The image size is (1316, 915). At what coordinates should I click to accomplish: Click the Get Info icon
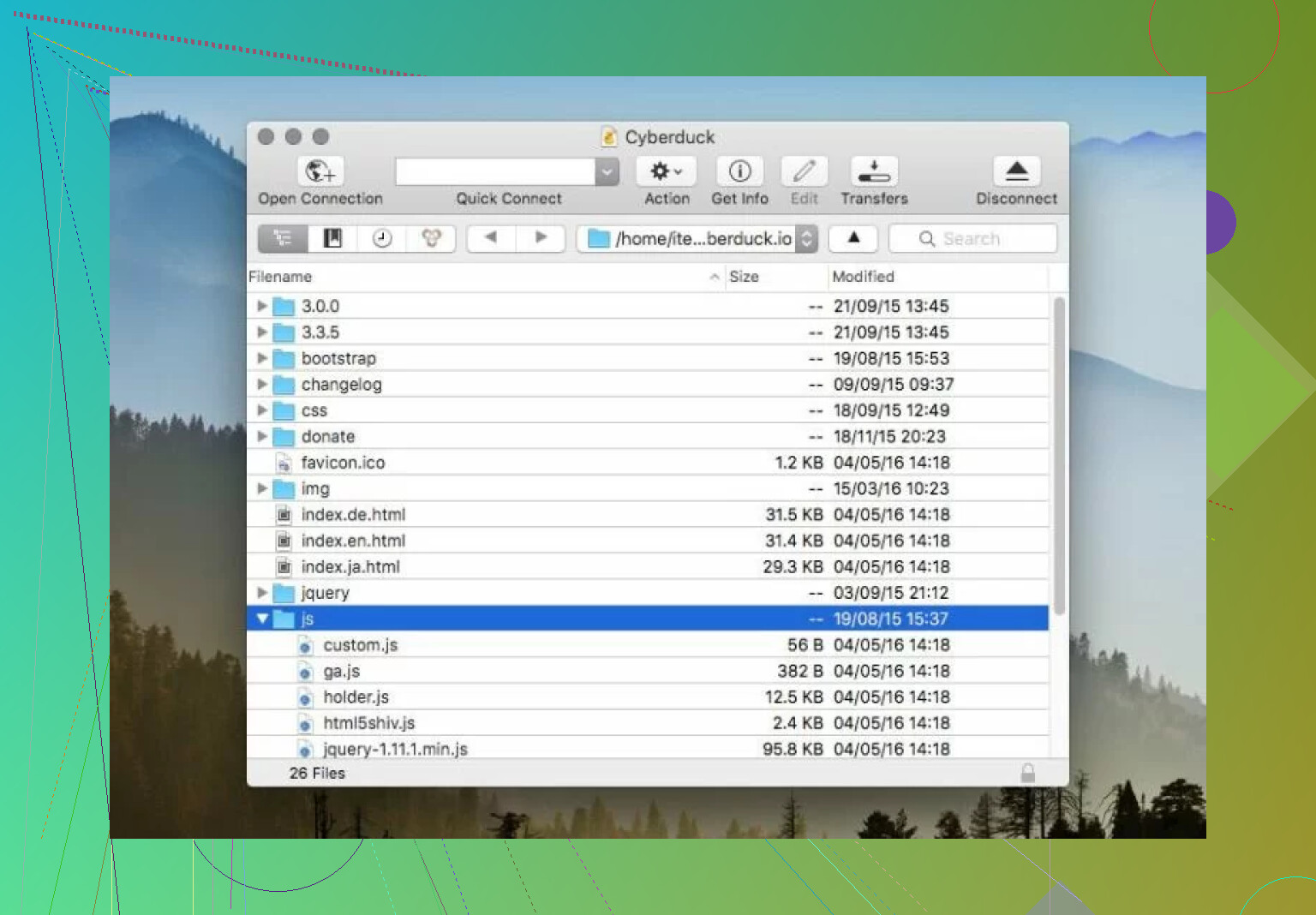[x=739, y=171]
